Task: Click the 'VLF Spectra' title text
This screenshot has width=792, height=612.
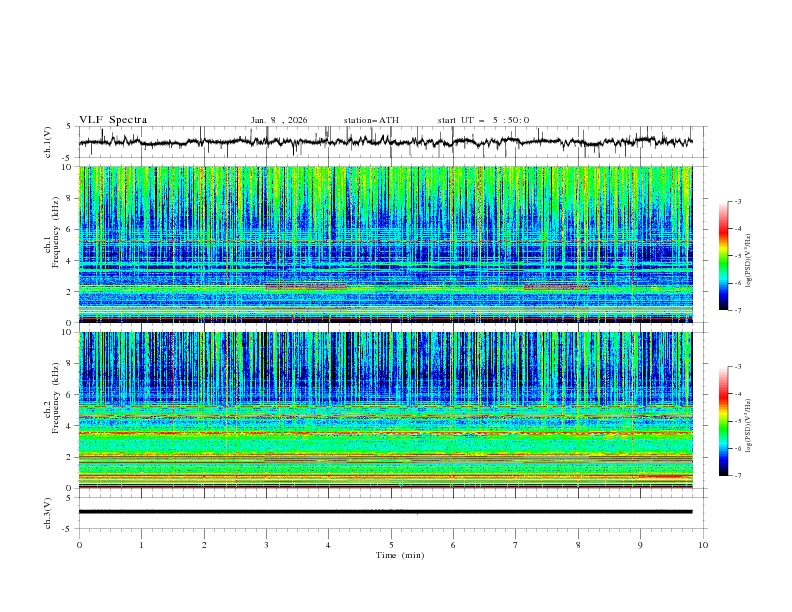Action: tap(113, 120)
